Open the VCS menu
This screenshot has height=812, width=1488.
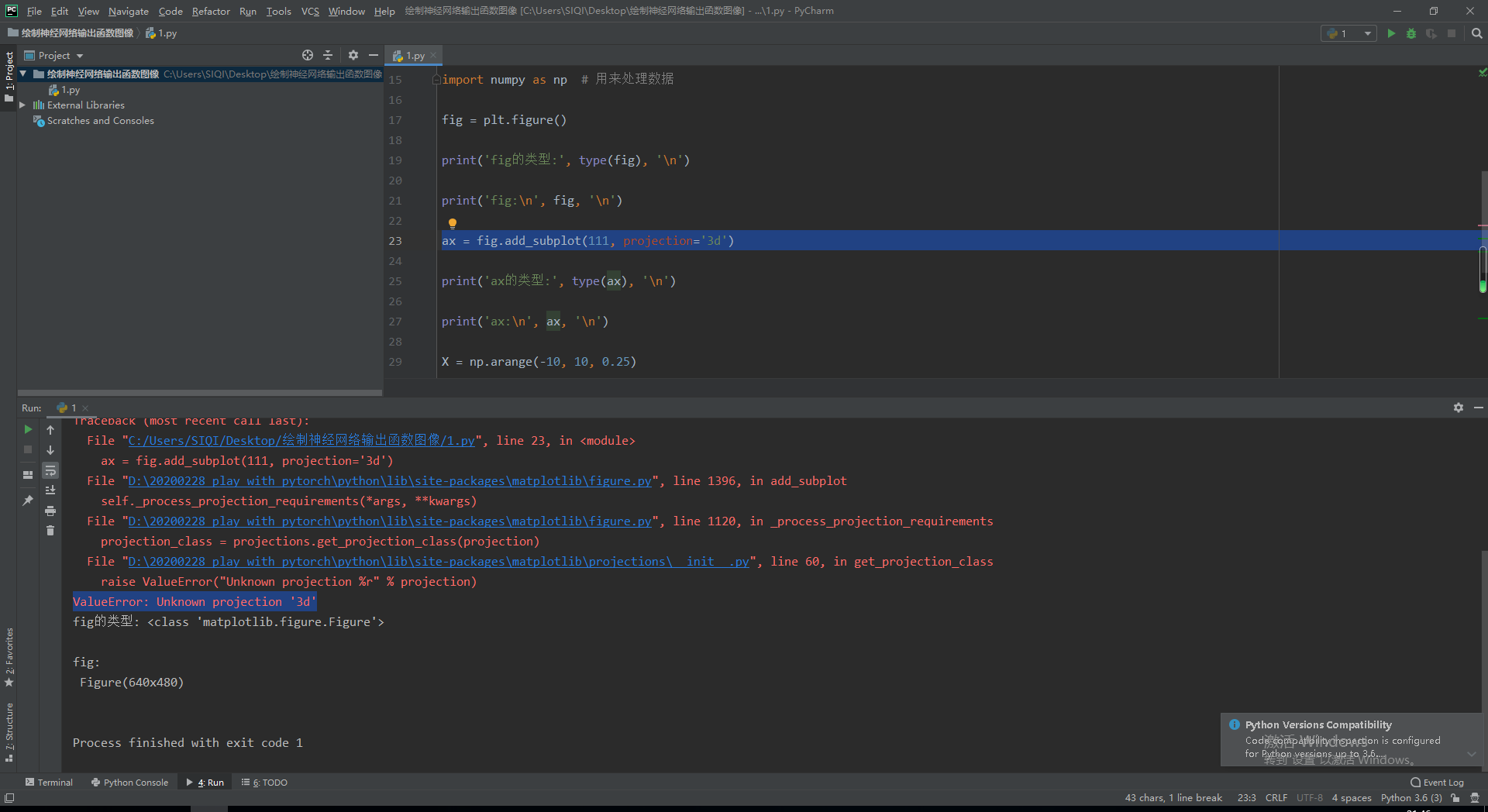310,11
